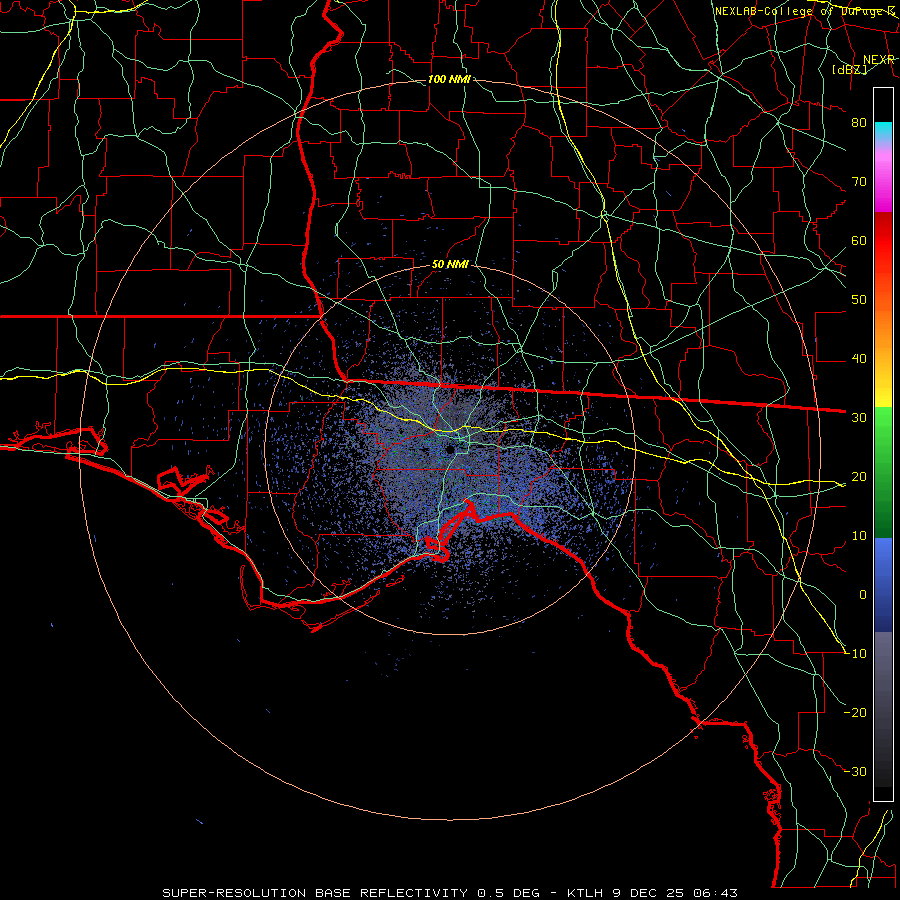Click the SUPER-RESOLUTION BASE REFLECTIVITY caption text

[x=315, y=893]
